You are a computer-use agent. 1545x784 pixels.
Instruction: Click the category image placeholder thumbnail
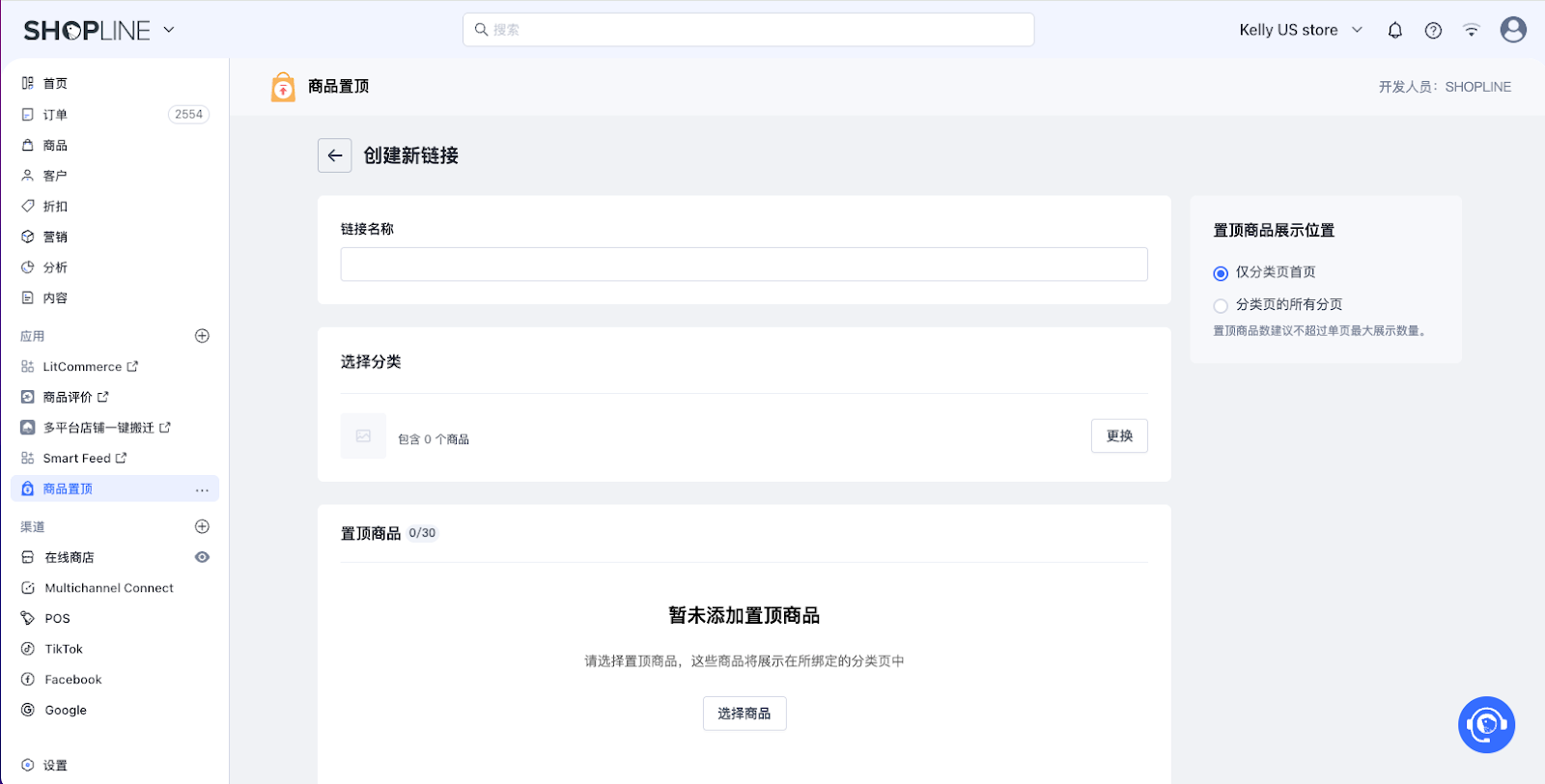(363, 436)
